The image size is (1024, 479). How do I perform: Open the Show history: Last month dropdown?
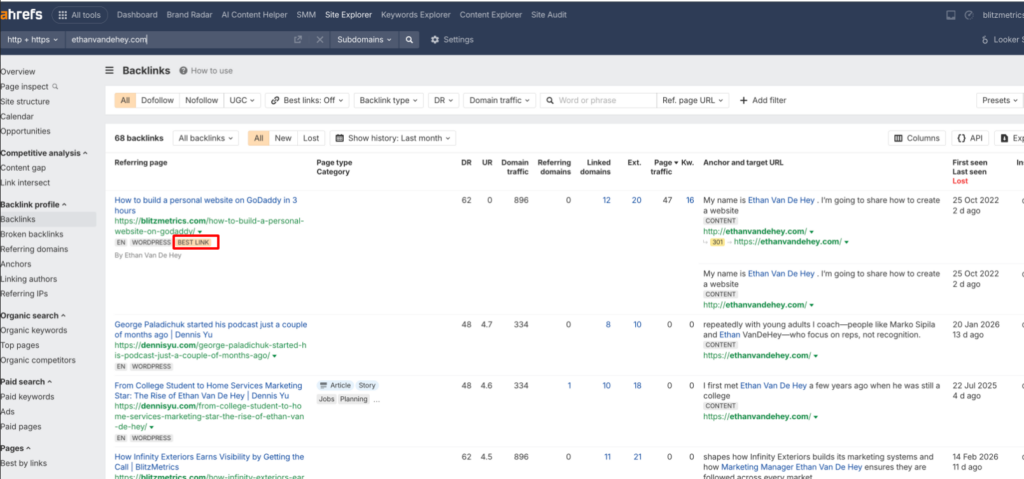(393, 138)
